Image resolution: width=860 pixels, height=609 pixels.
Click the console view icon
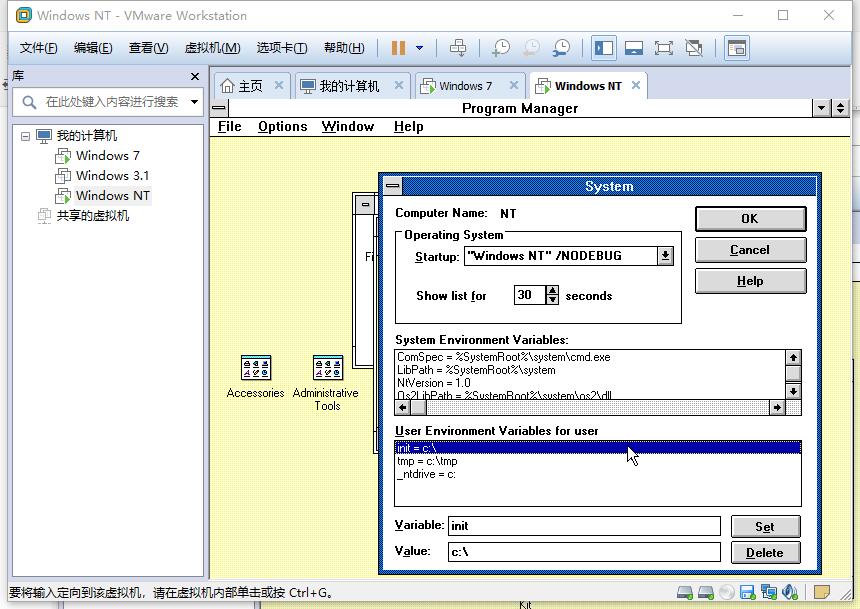(x=737, y=48)
